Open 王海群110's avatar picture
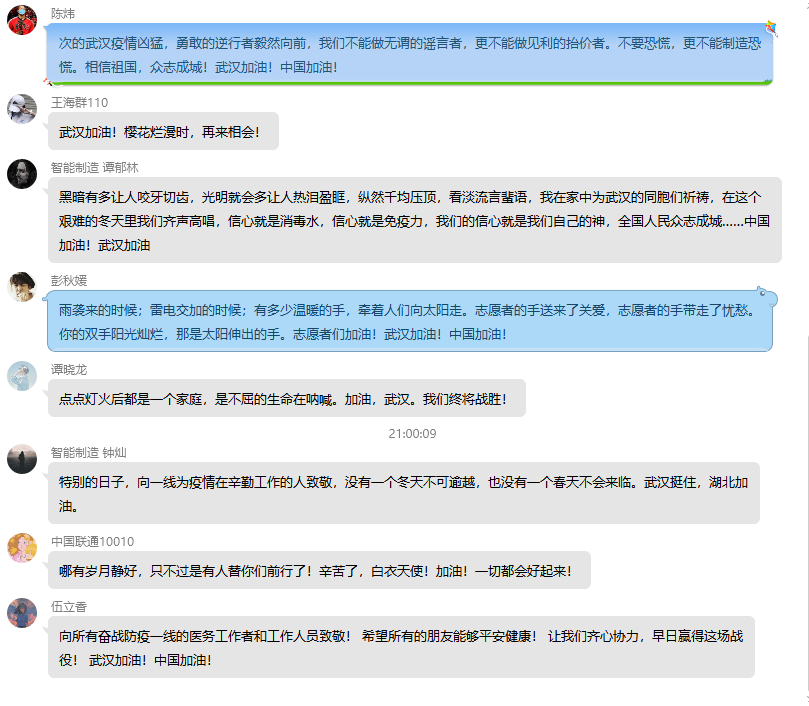Viewport: 809px width, 706px height. [22, 108]
